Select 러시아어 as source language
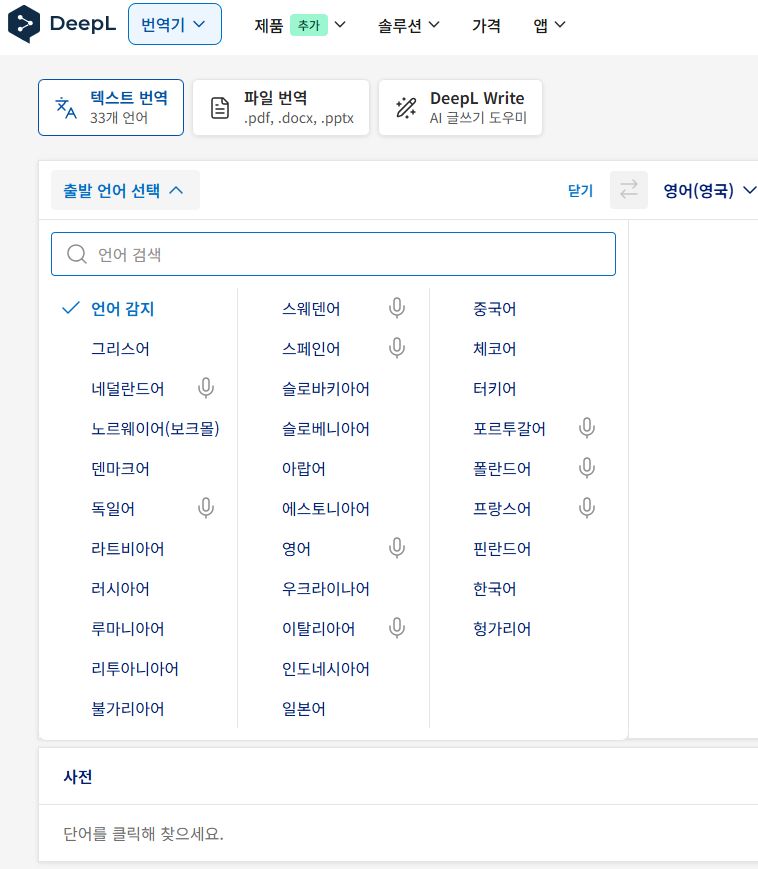 coord(120,588)
